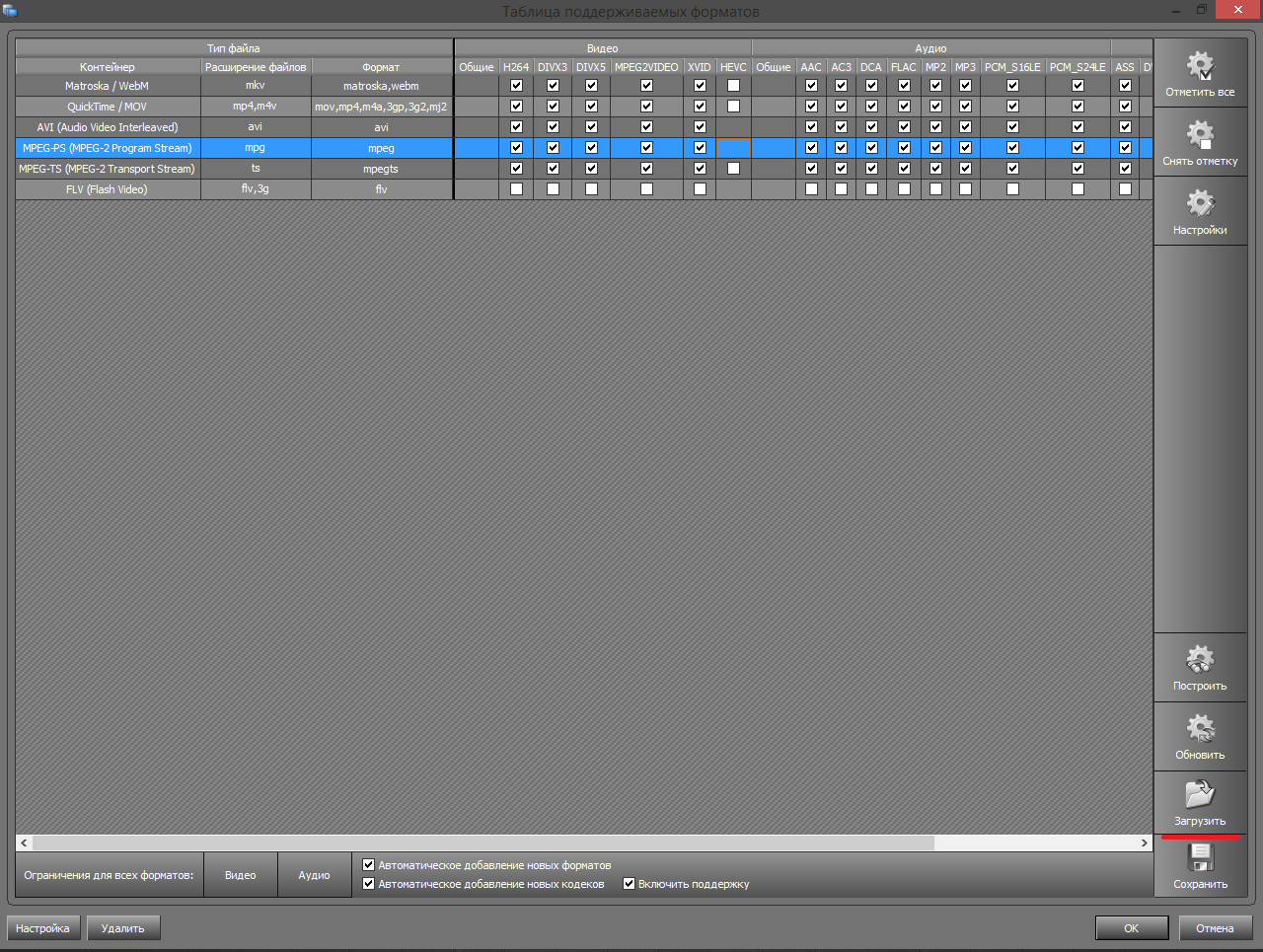The height and width of the screenshot is (952, 1263).
Task: Click the 'Настройка' button at bottom left
Action: 43,928
